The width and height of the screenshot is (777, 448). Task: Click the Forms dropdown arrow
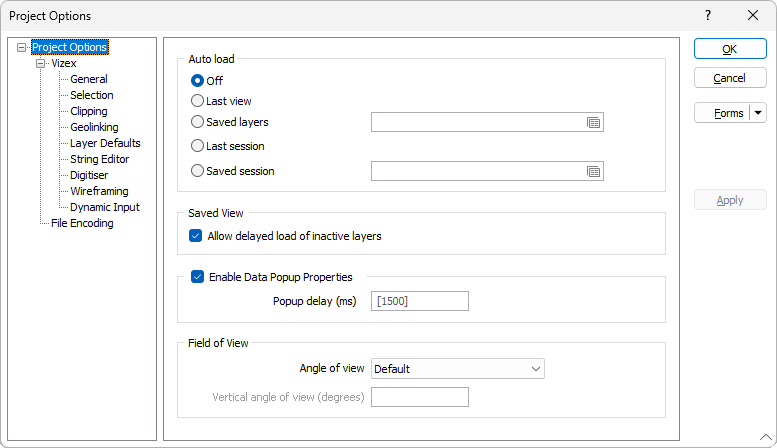(758, 113)
